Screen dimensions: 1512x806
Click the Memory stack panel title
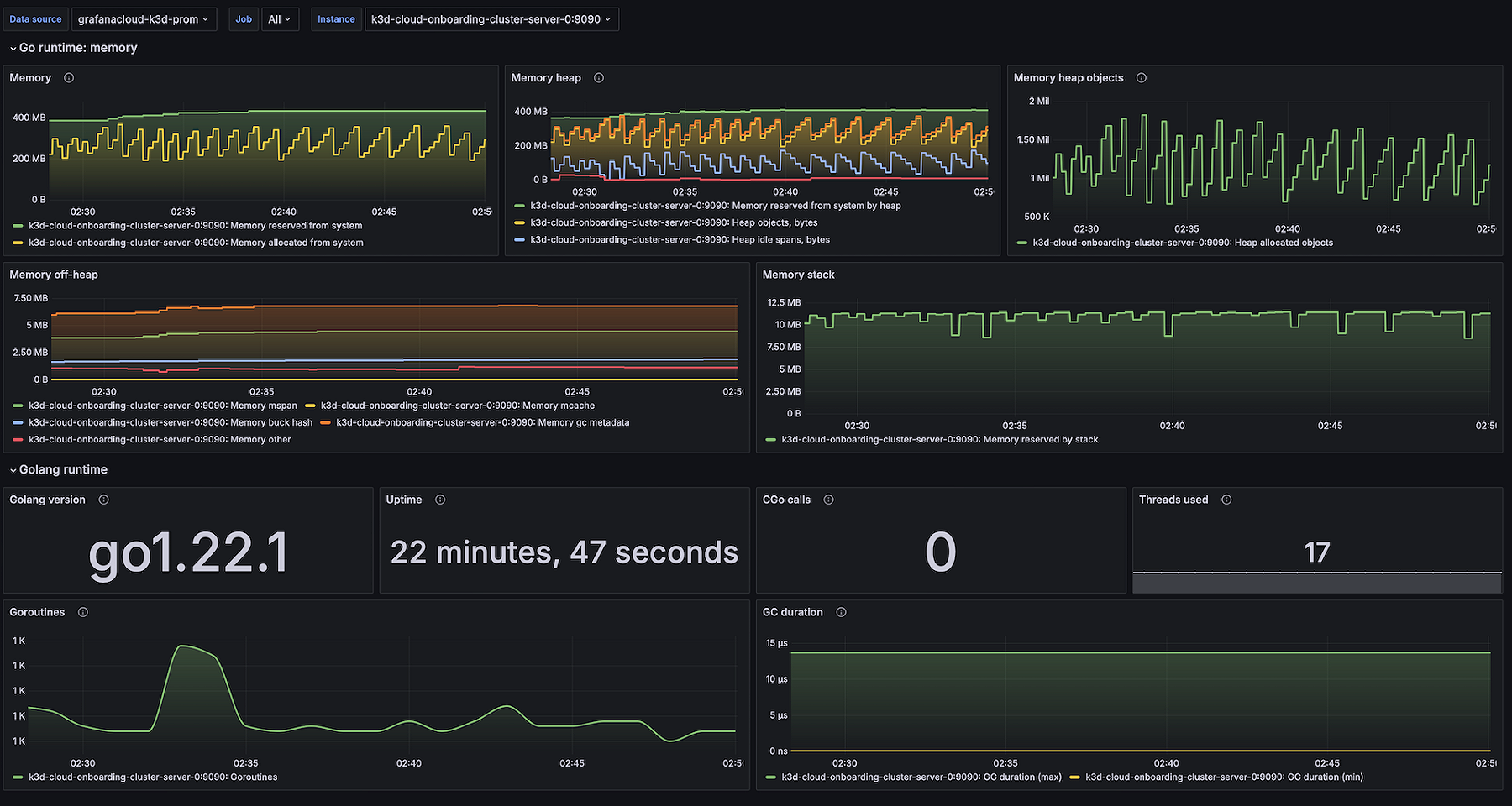pos(798,274)
